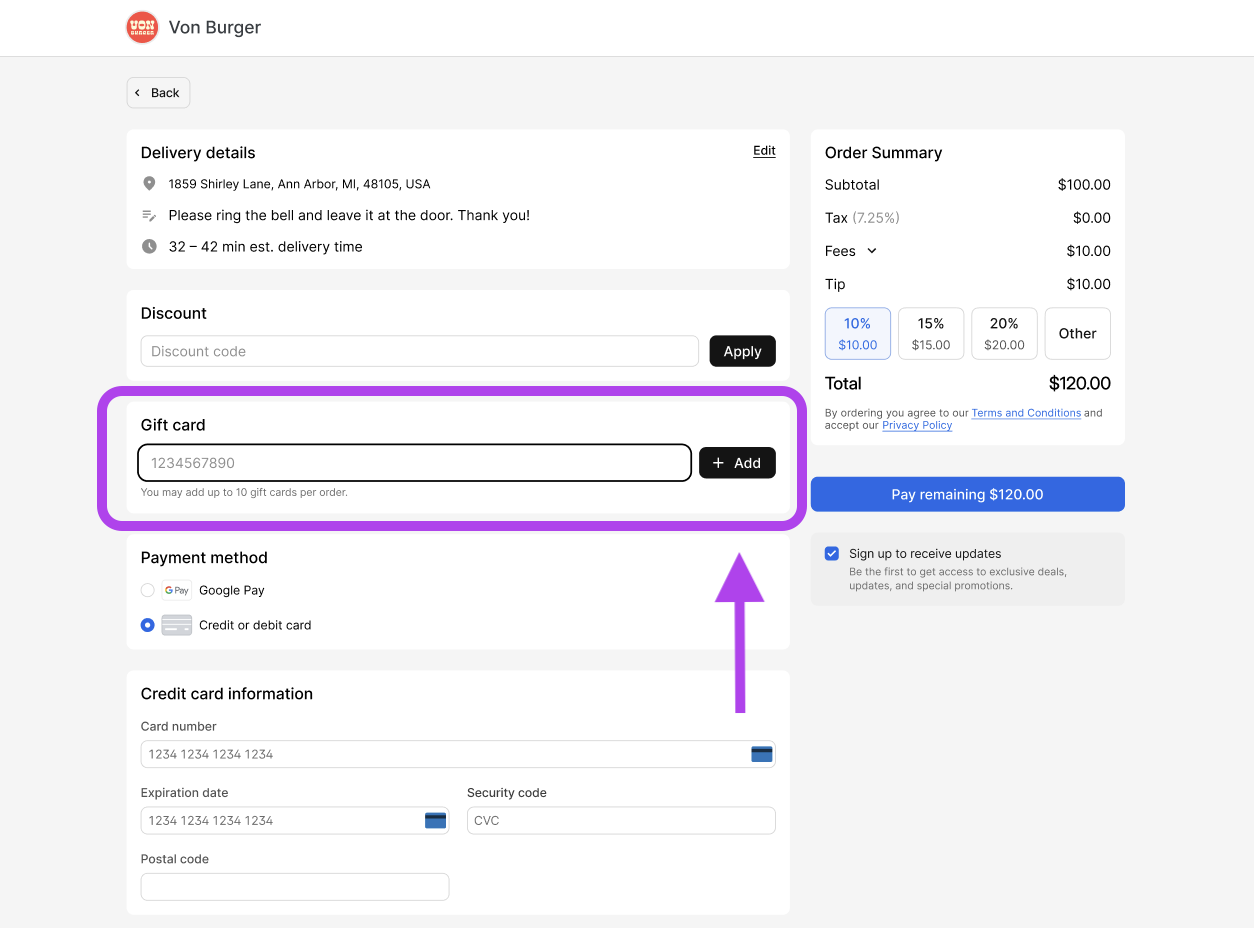The width and height of the screenshot is (1254, 928).
Task: Click the clock icon for delivery time
Action: [149, 247]
